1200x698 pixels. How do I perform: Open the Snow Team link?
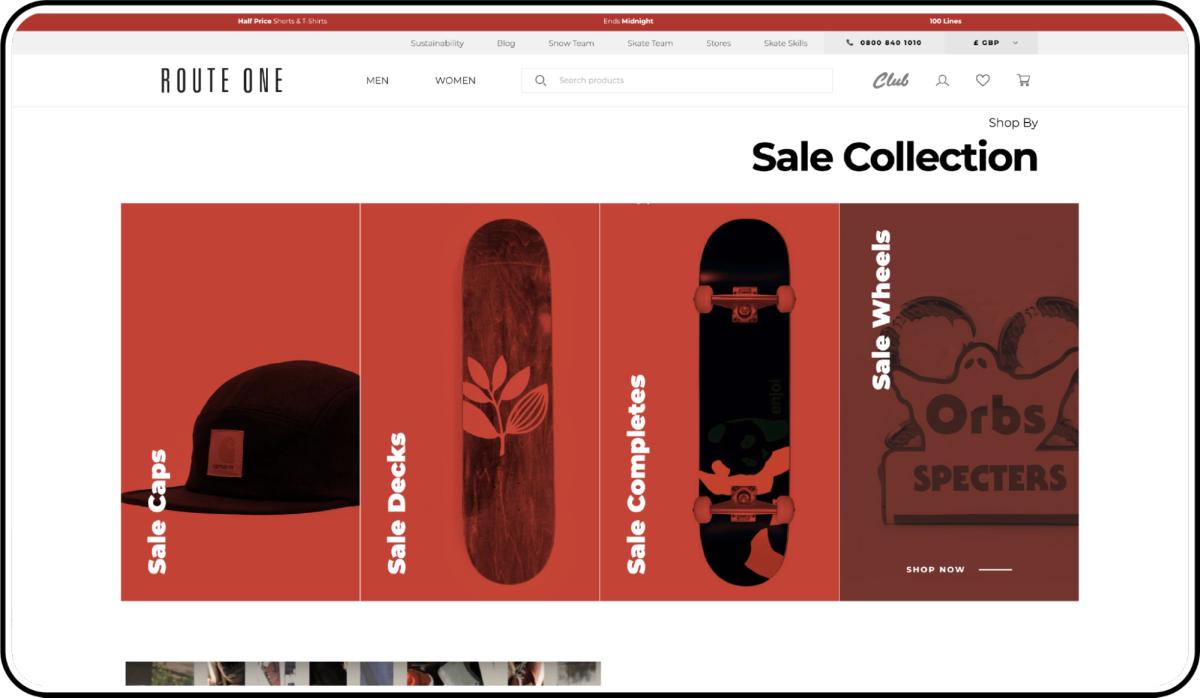[x=571, y=43]
